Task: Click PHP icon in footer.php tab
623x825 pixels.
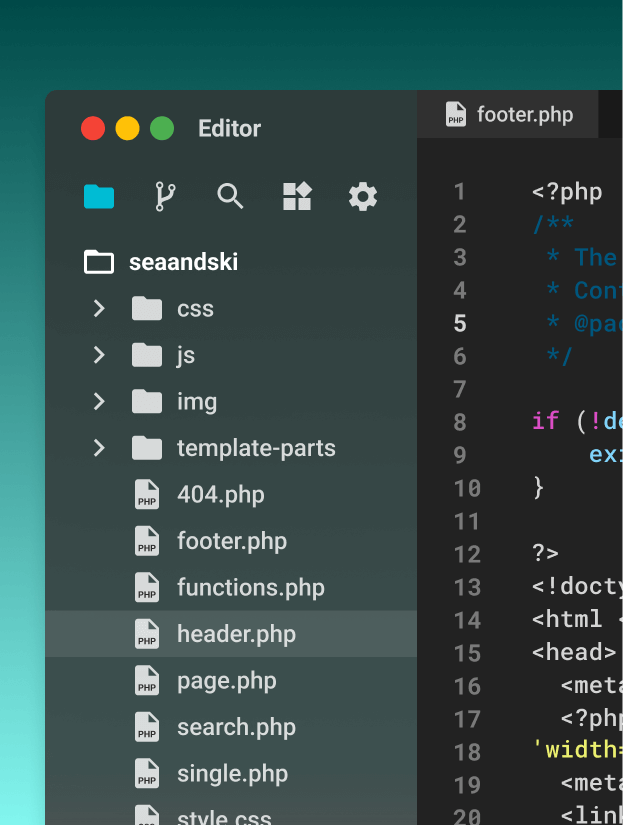Action: [x=456, y=114]
